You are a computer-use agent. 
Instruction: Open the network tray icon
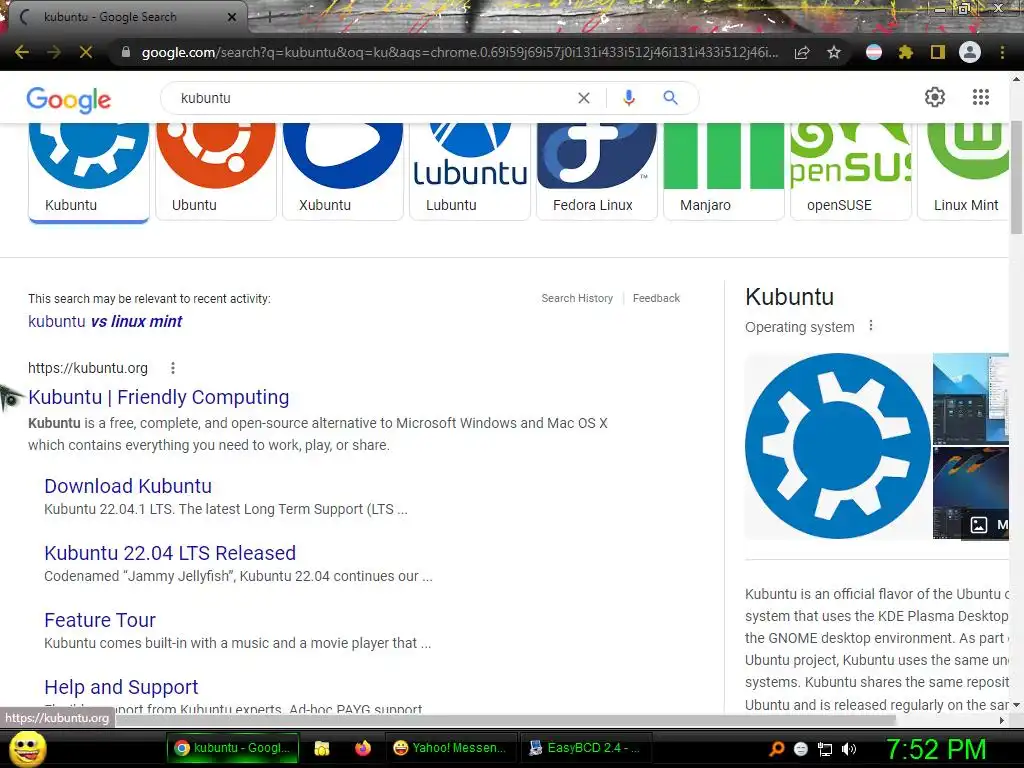tap(825, 749)
